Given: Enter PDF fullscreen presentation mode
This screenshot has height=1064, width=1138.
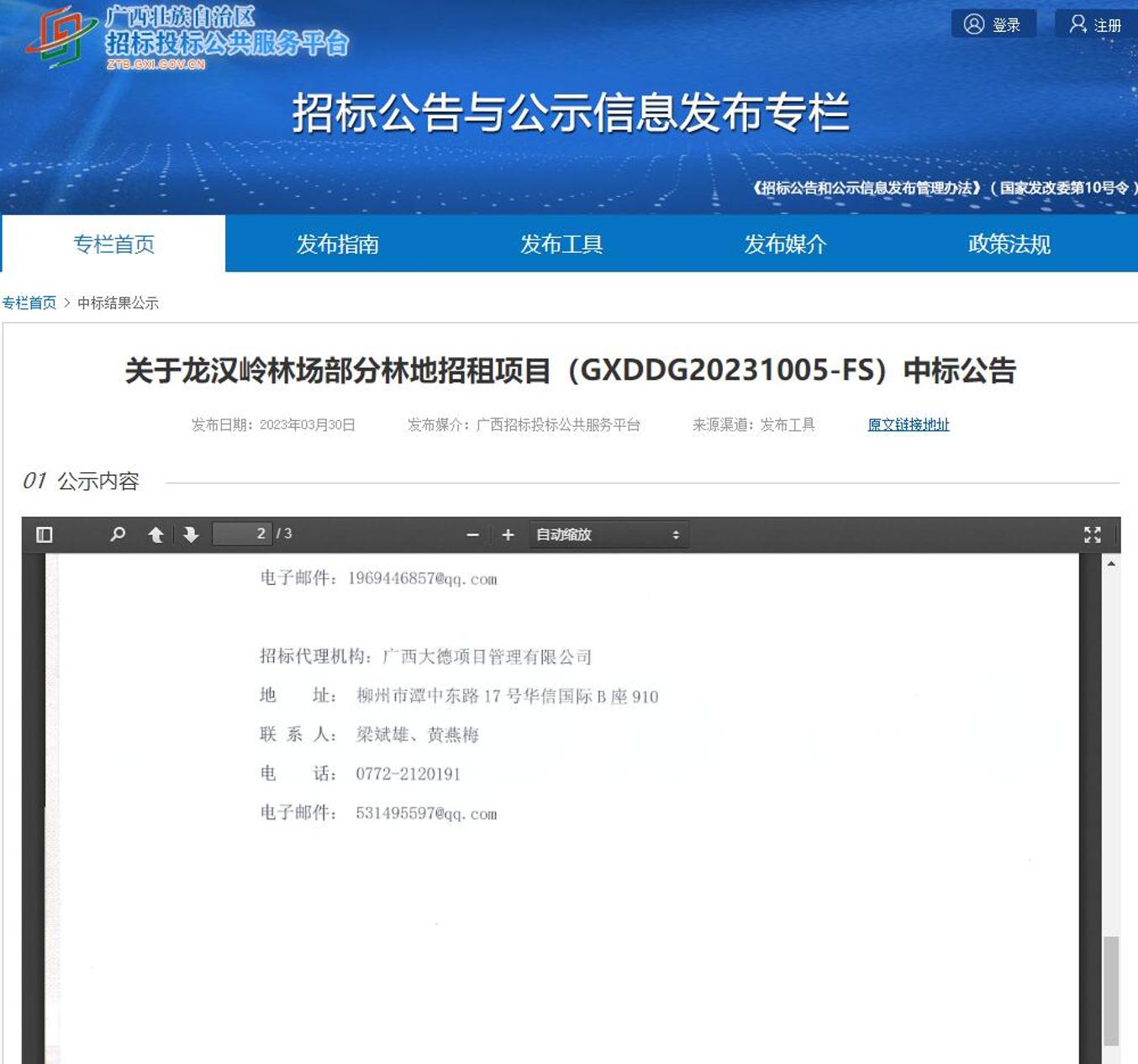Looking at the screenshot, I should tap(1092, 535).
